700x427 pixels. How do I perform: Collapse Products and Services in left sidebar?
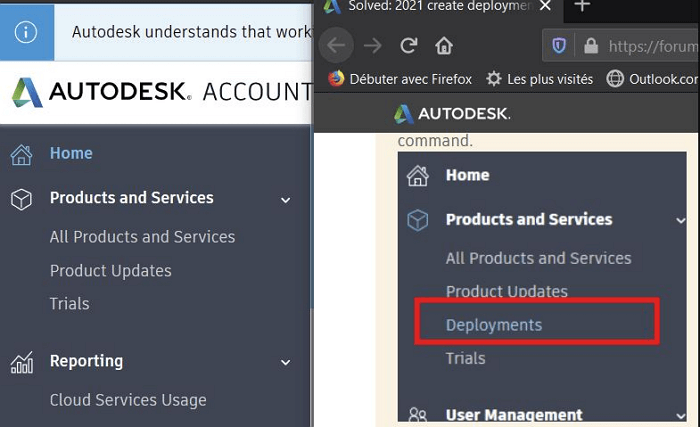pyautogui.click(x=286, y=200)
